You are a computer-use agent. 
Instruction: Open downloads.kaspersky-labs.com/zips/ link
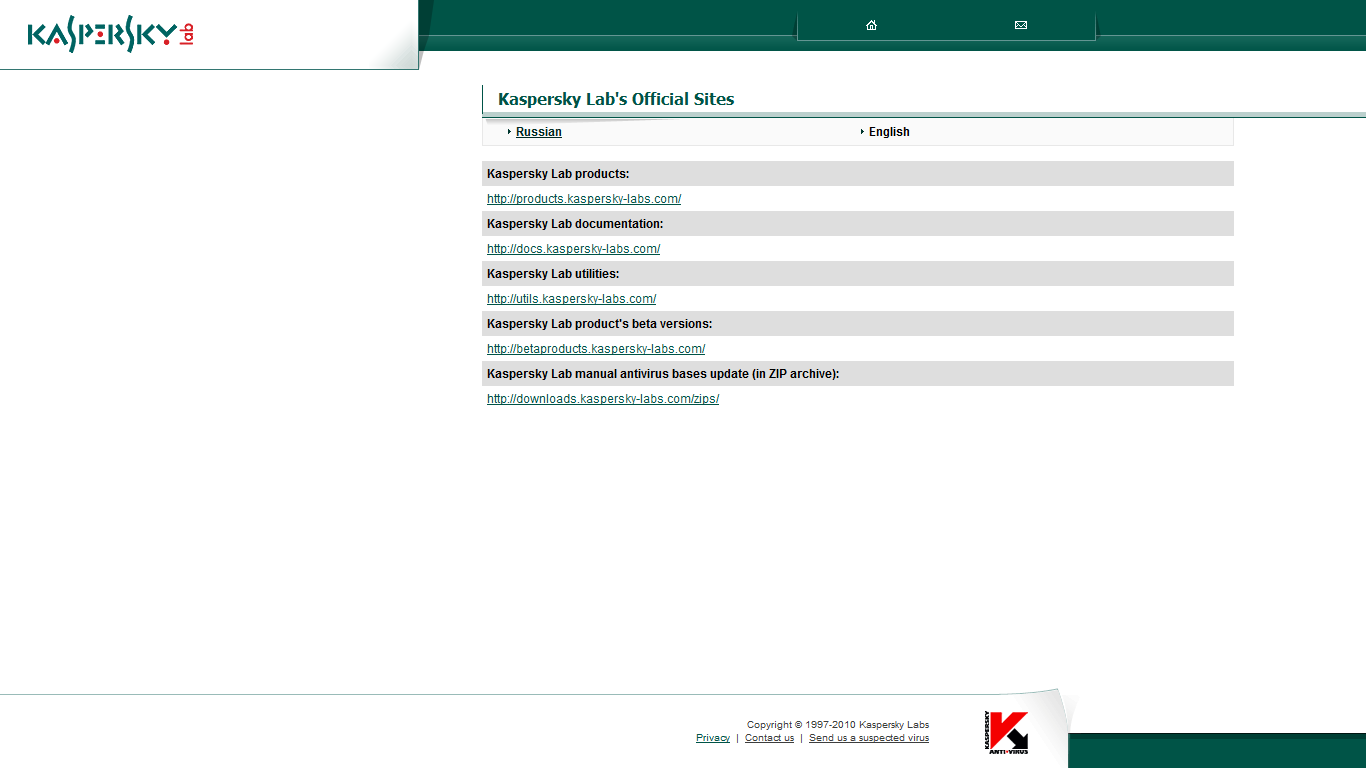point(603,399)
